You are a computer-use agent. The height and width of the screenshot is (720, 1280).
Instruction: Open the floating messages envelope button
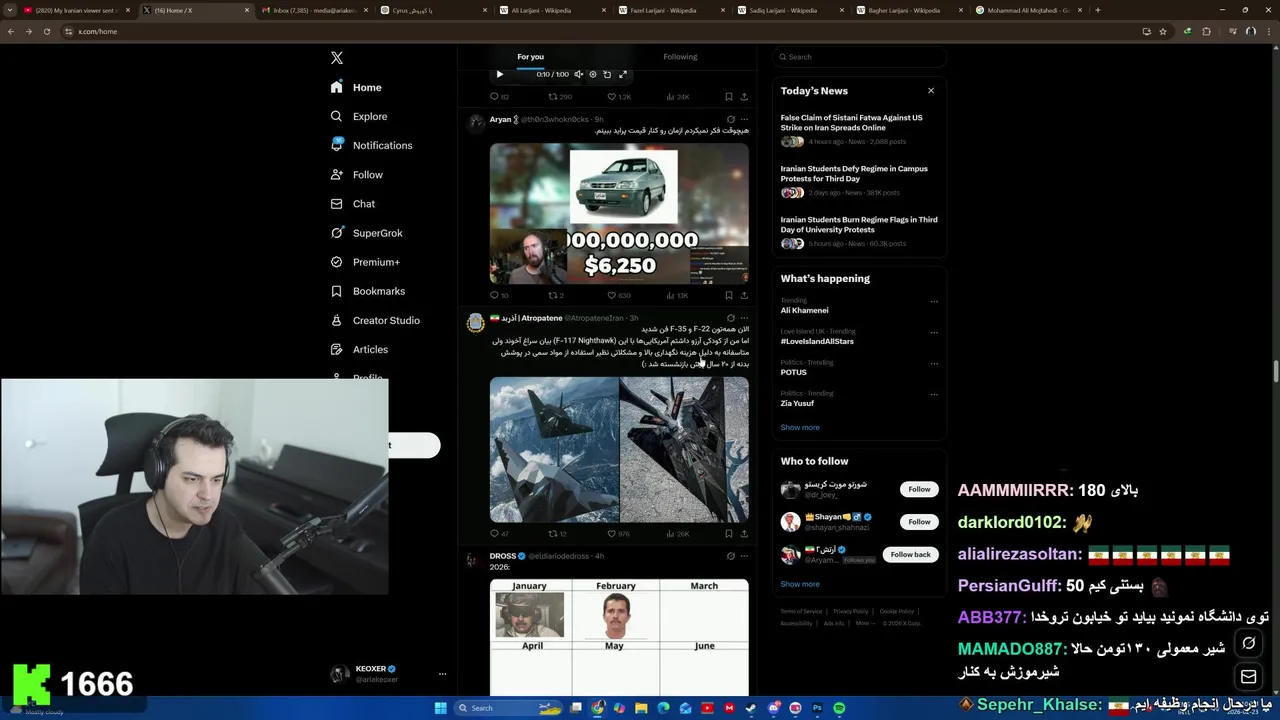(x=1248, y=677)
